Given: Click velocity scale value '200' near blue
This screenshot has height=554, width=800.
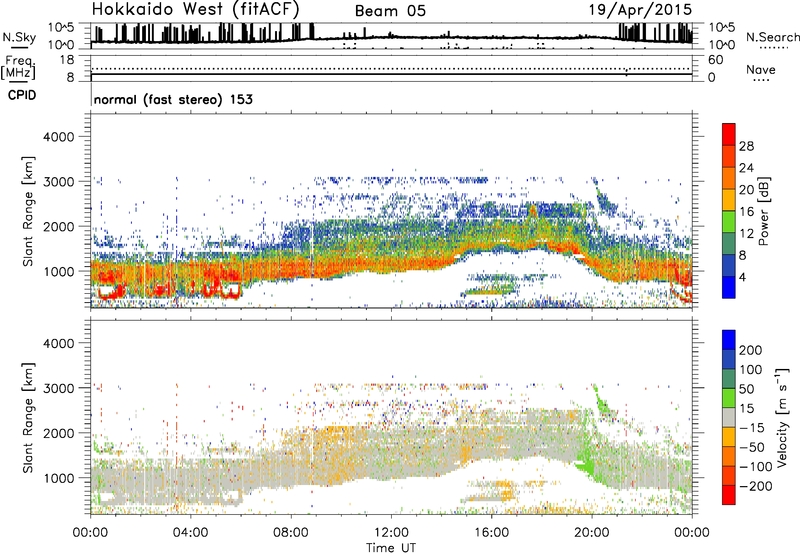Looking at the screenshot, I should pyautogui.click(x=751, y=350).
